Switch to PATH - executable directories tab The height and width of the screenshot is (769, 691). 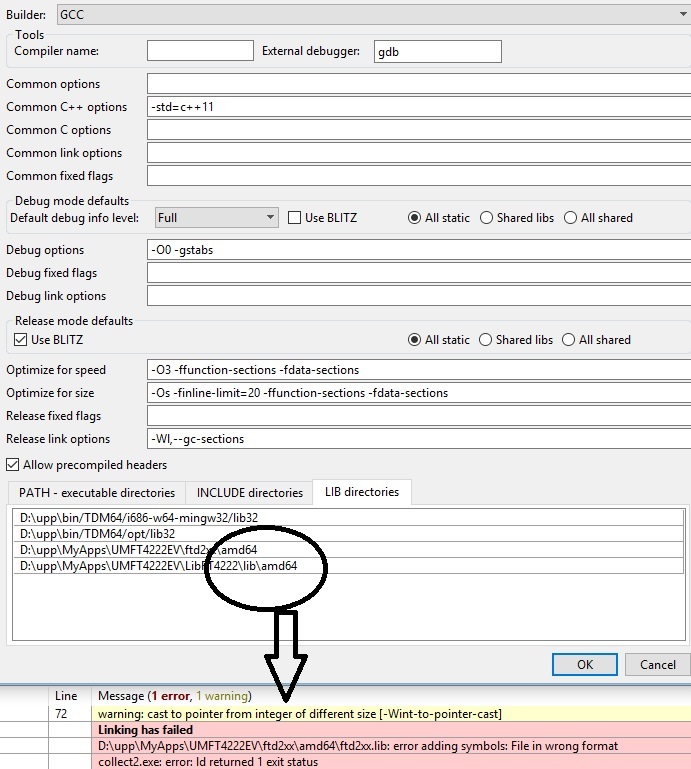97,493
